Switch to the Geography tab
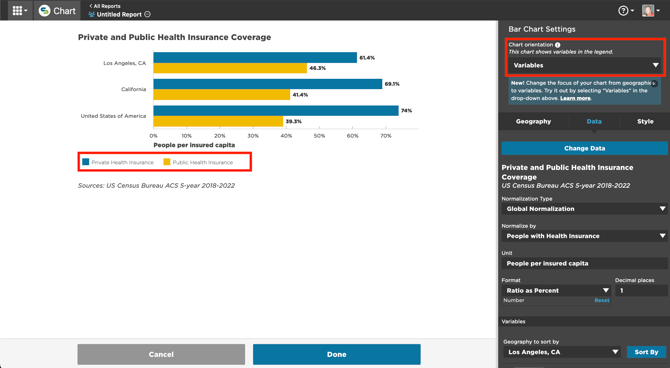Image resolution: width=670 pixels, height=368 pixels. point(533,121)
